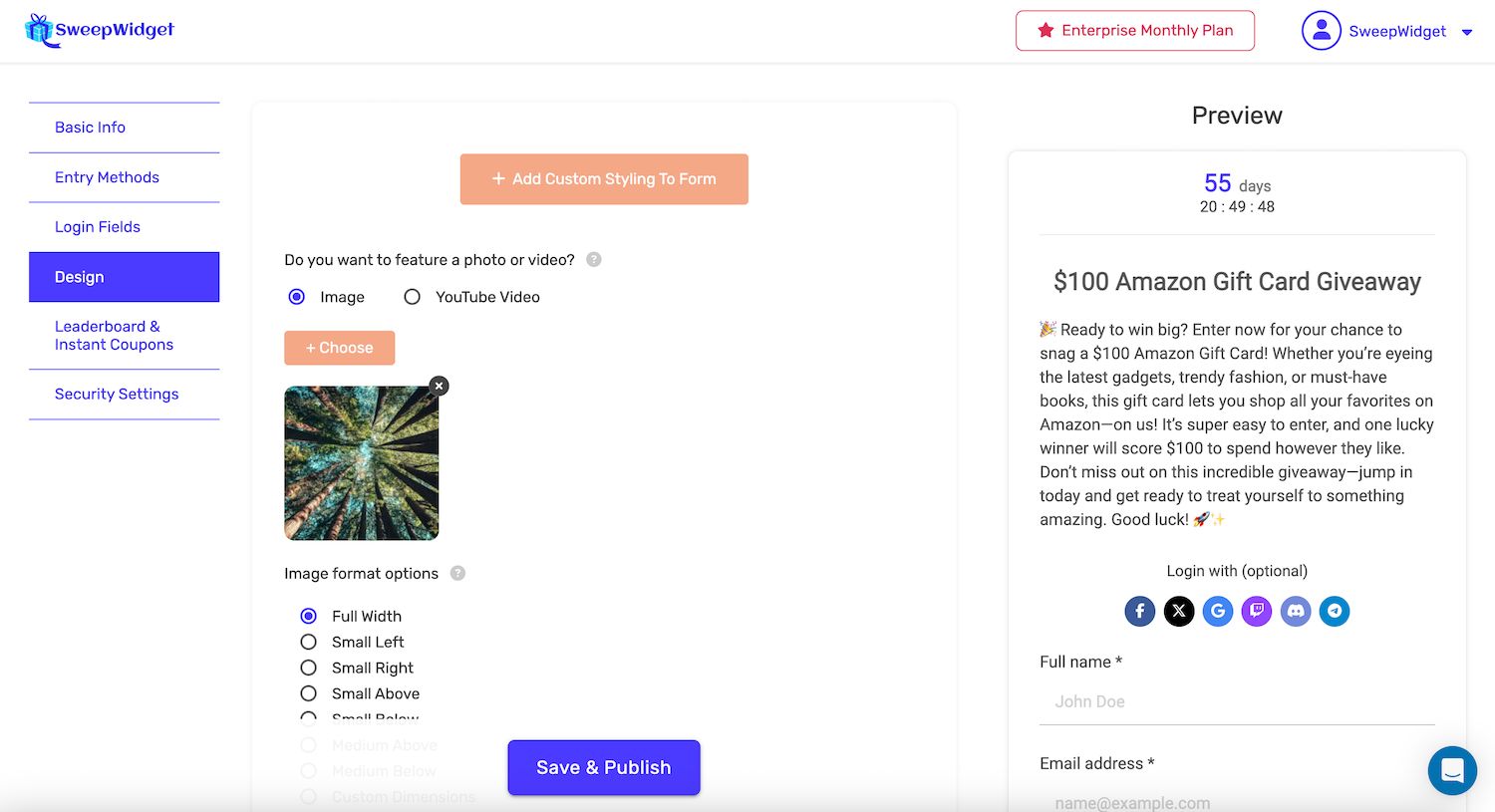Remove the uploaded forest image
This screenshot has width=1495, height=812.
click(x=439, y=386)
